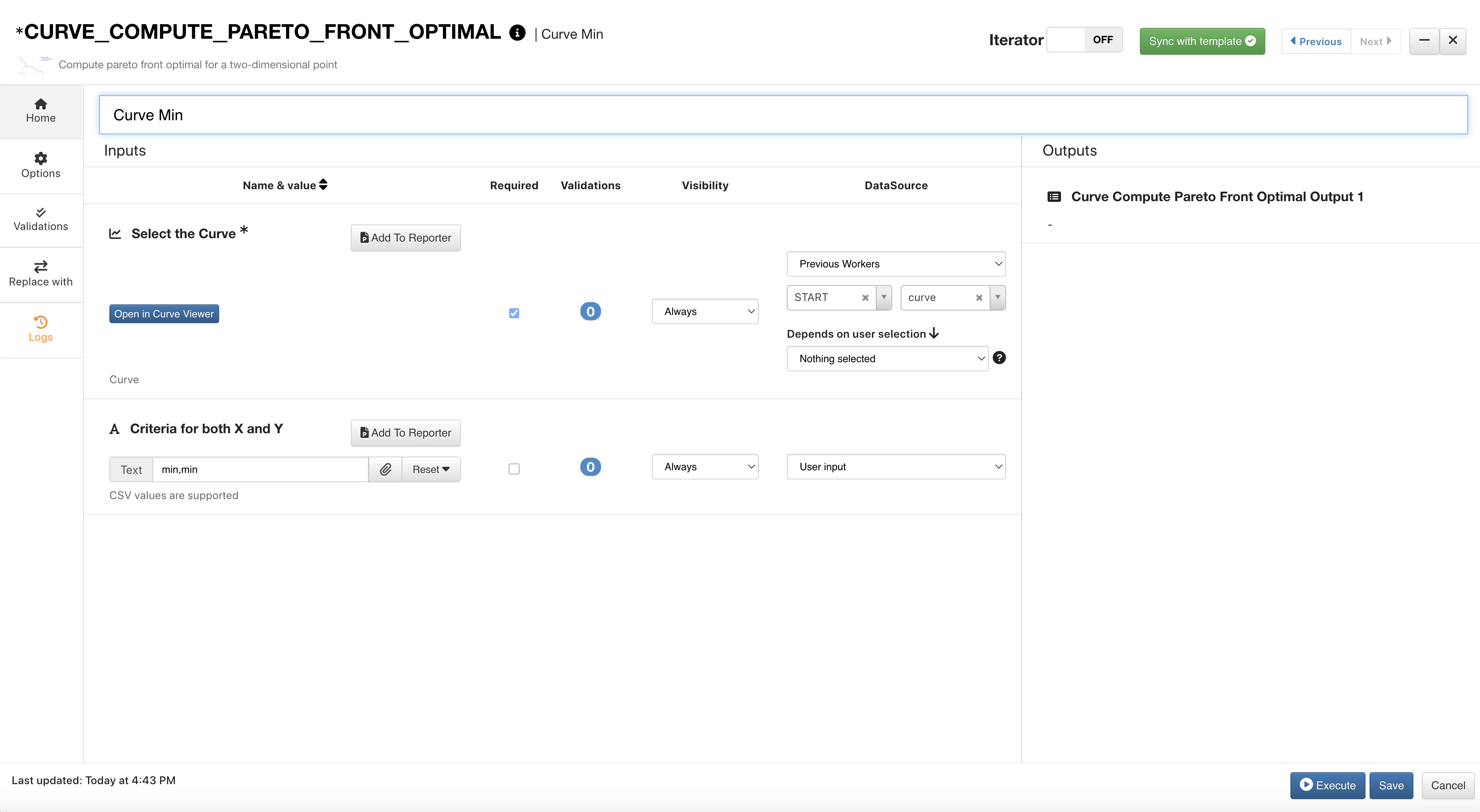Expand the START worker dropdown arrow

[x=884, y=298]
